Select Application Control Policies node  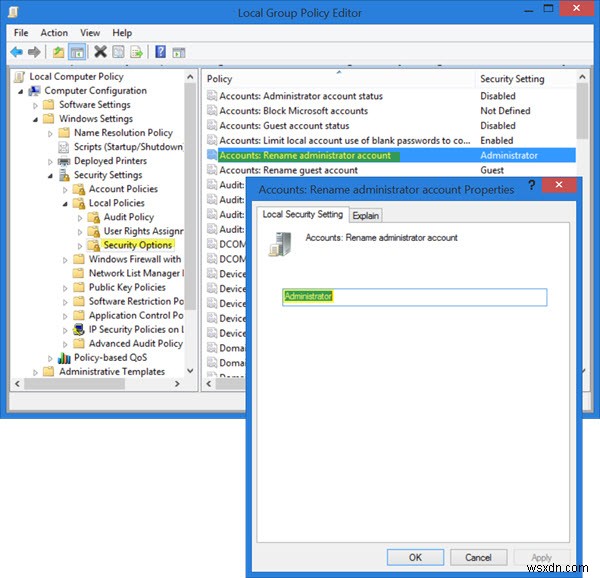(136, 316)
